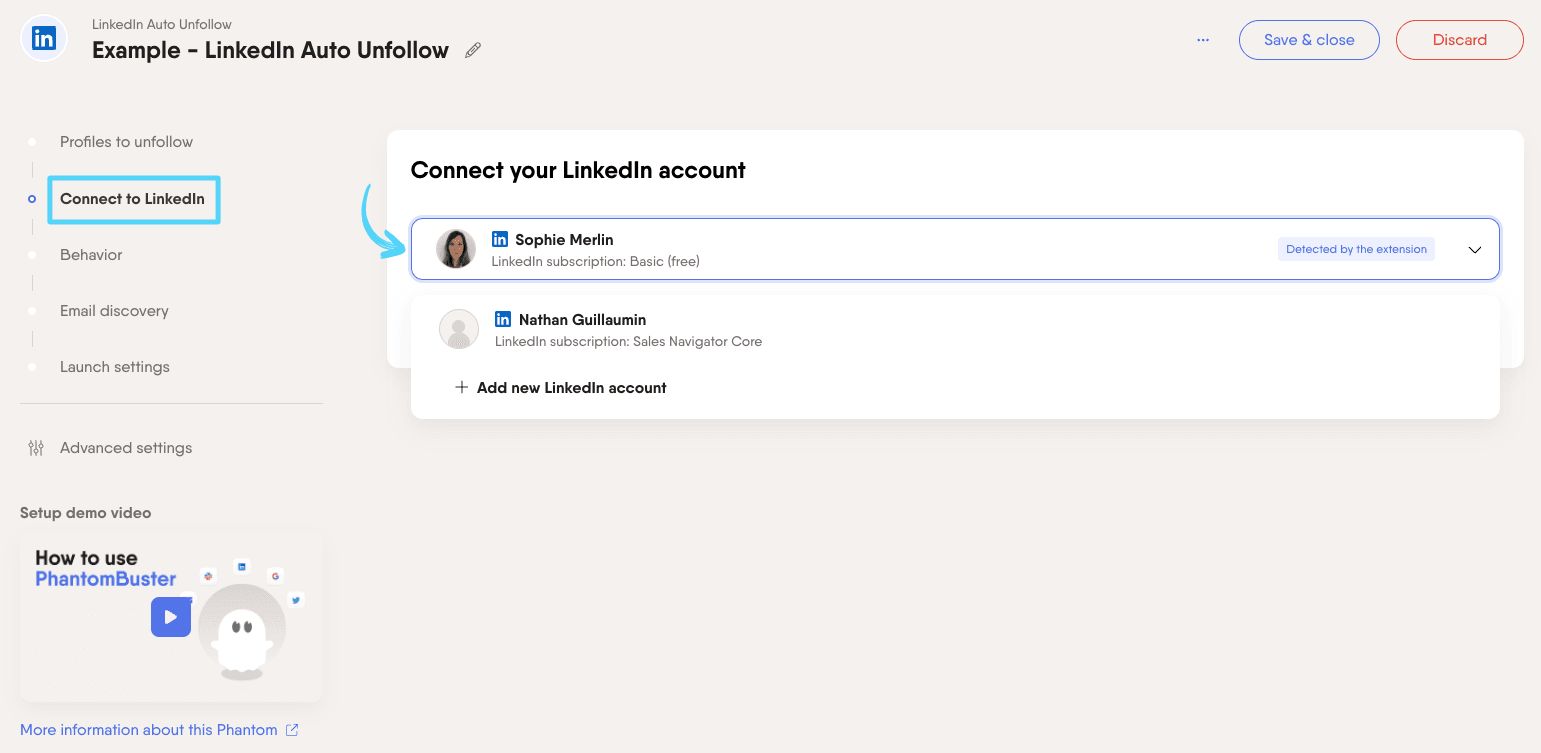
Task: Open the How to use PhantomBuster thumbnail
Action: coord(171,616)
